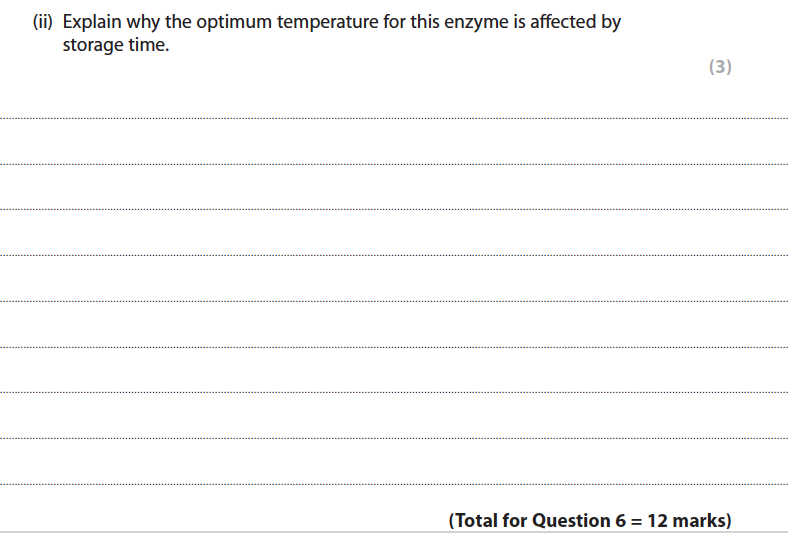Viewport: 788px width, 554px height.
Task: Click the (ii) question part label
Action: tap(44, 22)
